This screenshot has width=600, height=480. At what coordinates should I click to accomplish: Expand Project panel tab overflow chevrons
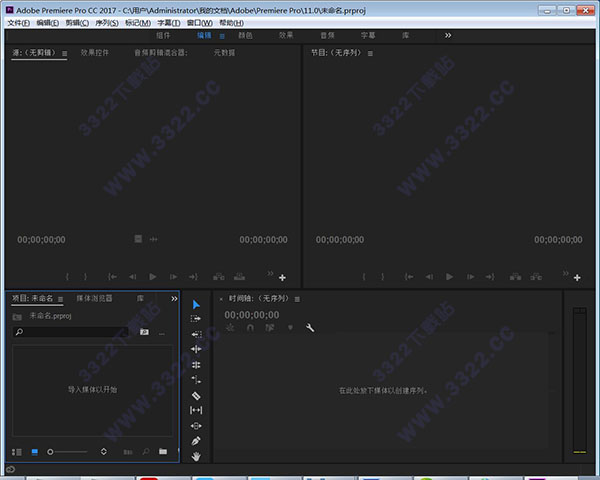174,299
